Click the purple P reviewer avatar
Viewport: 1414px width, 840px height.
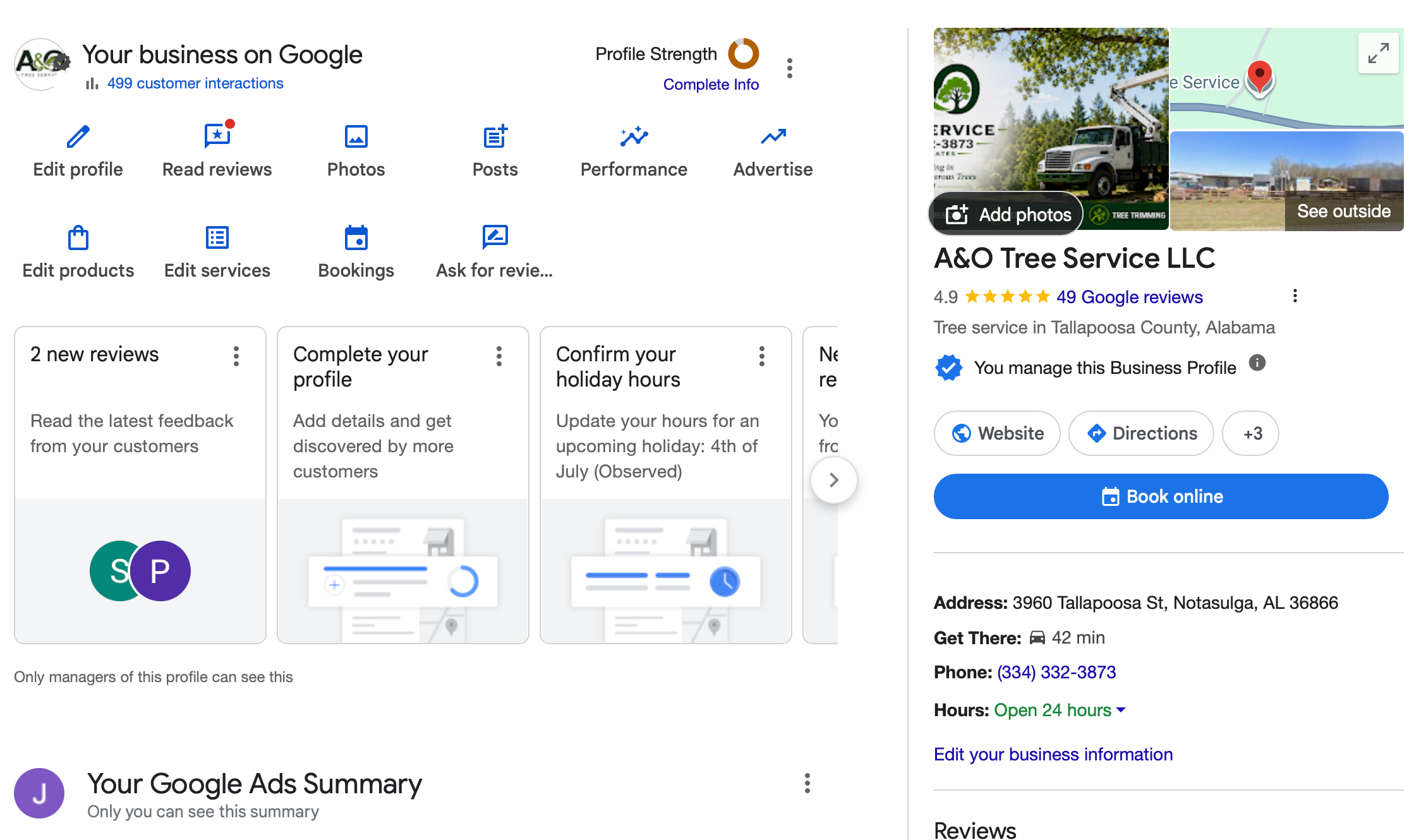(x=160, y=571)
